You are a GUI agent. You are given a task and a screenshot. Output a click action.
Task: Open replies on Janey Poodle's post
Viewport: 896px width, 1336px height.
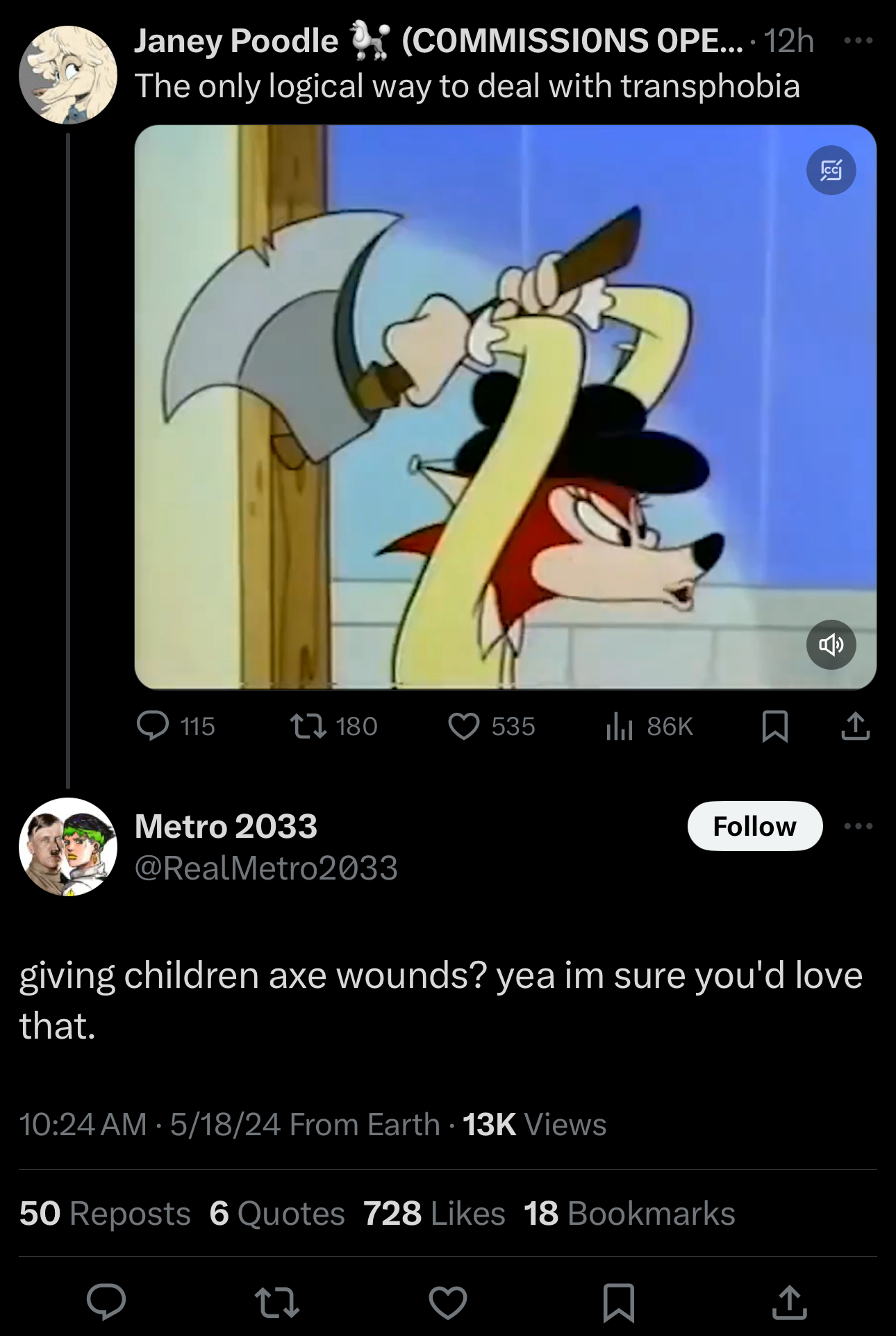coord(175,726)
